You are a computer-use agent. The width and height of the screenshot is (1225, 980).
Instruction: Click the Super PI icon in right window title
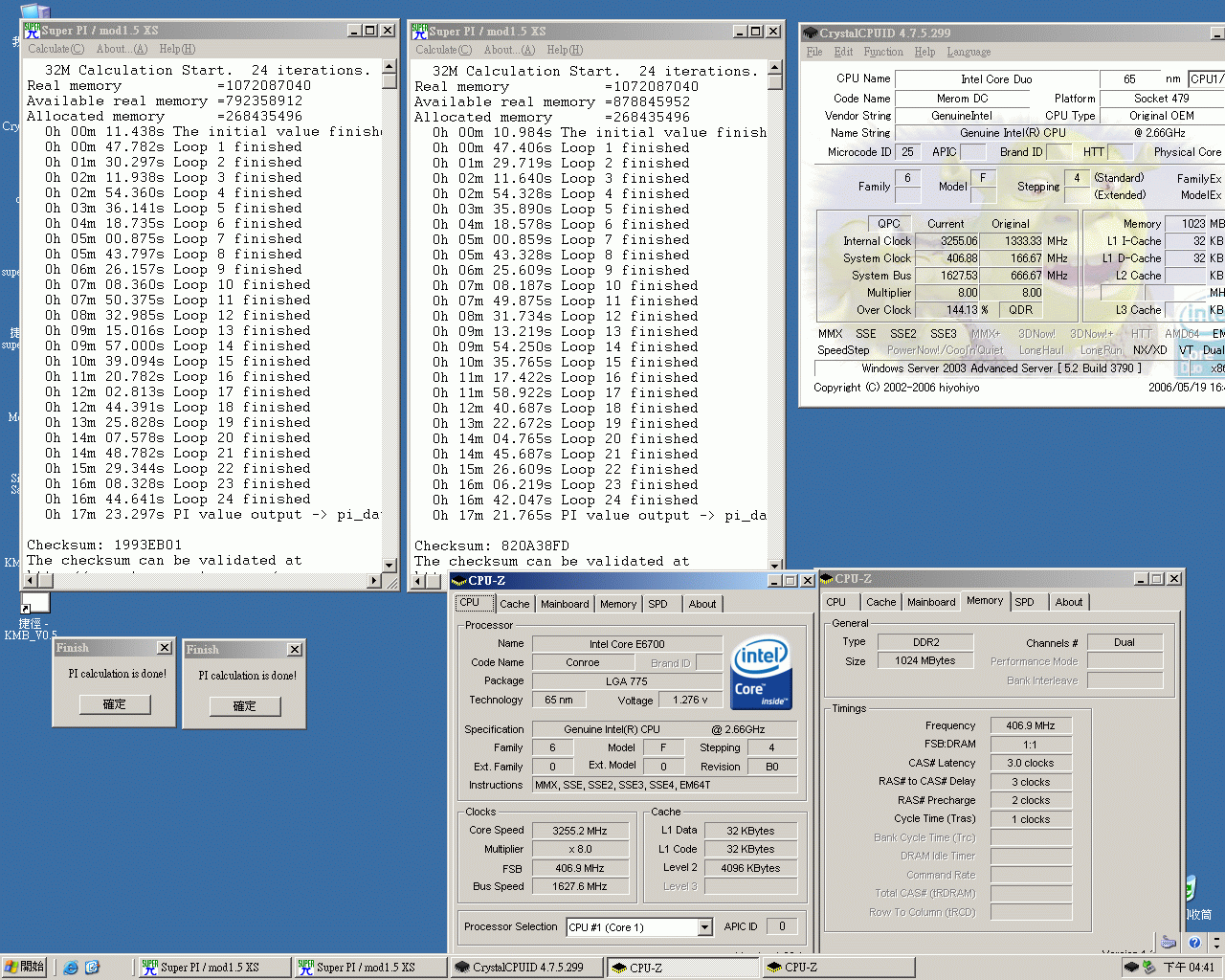click(419, 31)
